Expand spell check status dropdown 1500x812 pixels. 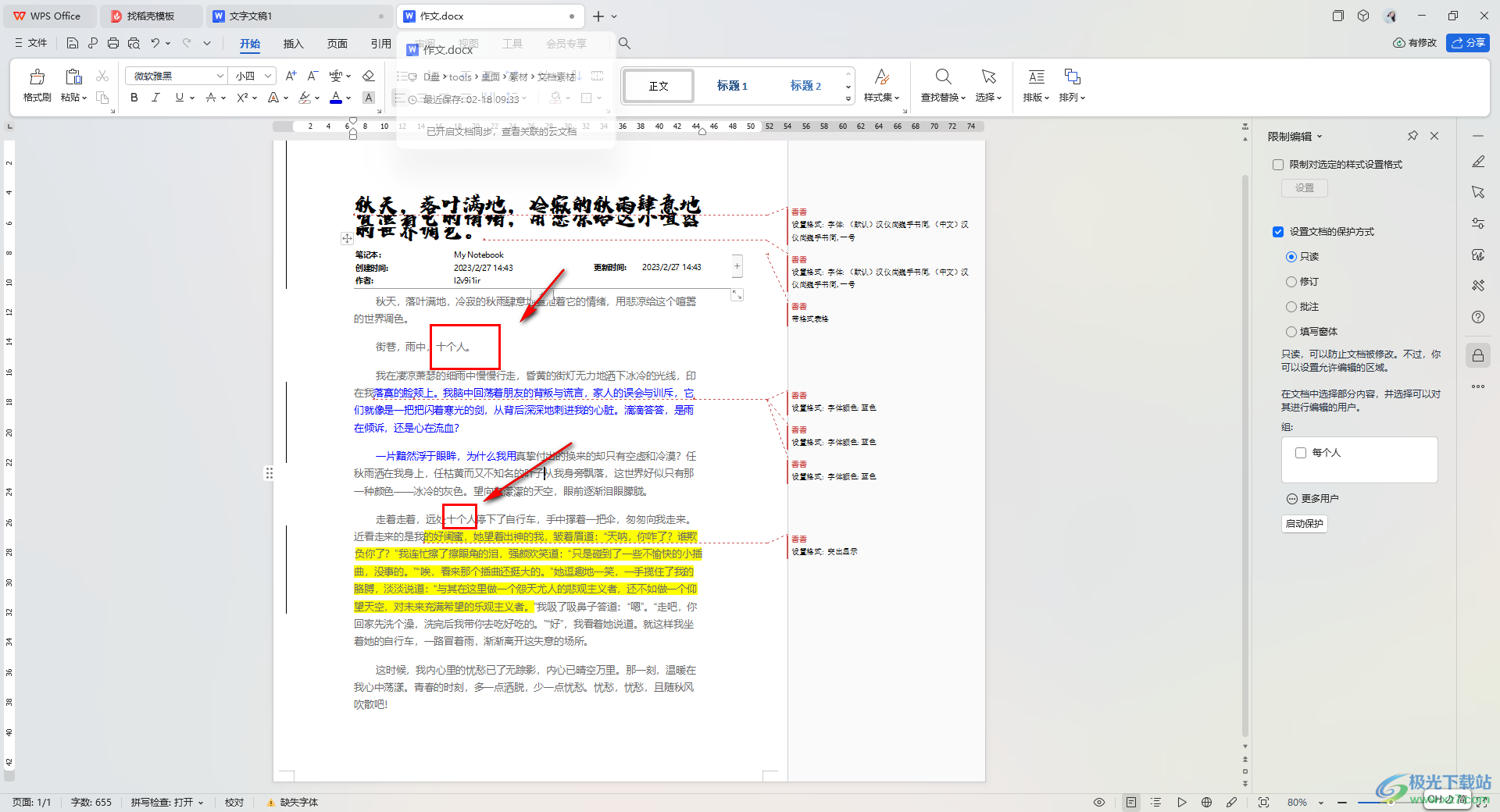[x=201, y=803]
